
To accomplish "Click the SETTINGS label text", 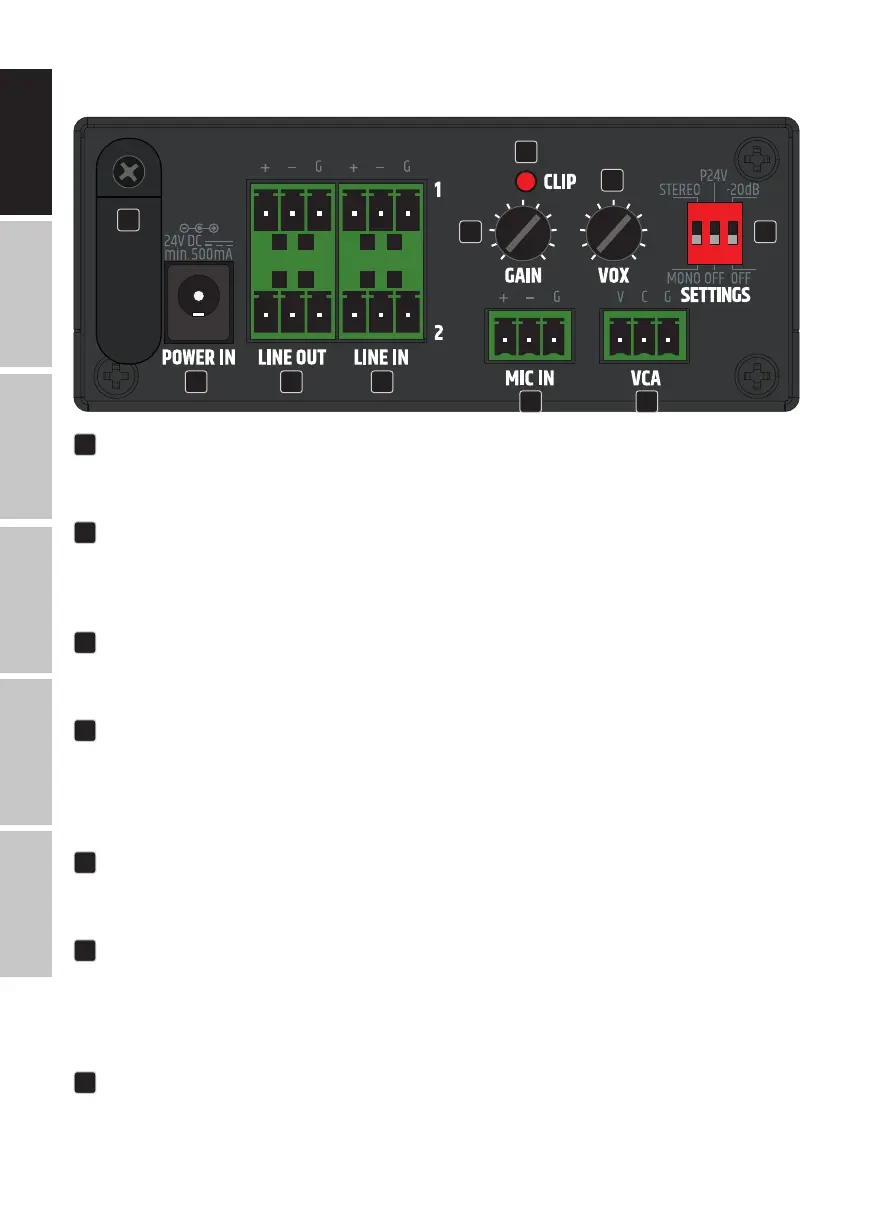I will pos(715,295).
